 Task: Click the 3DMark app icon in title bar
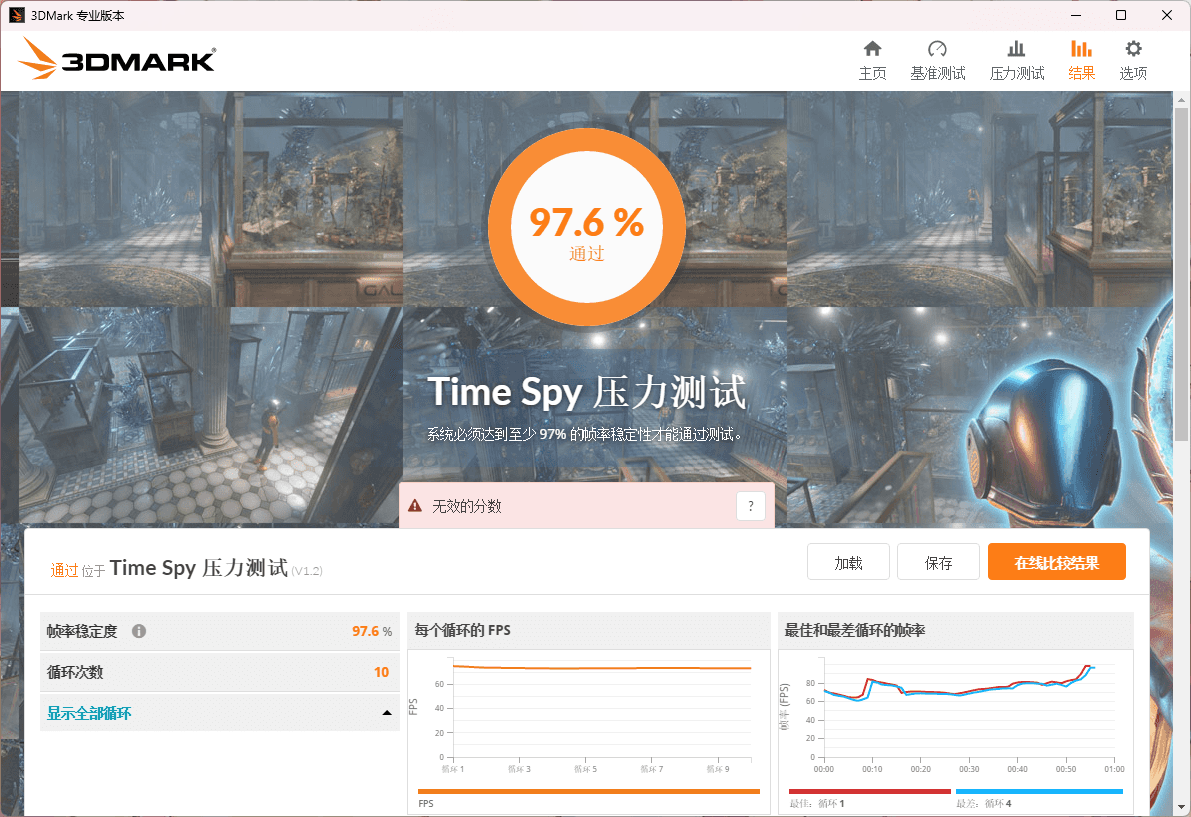16,16
